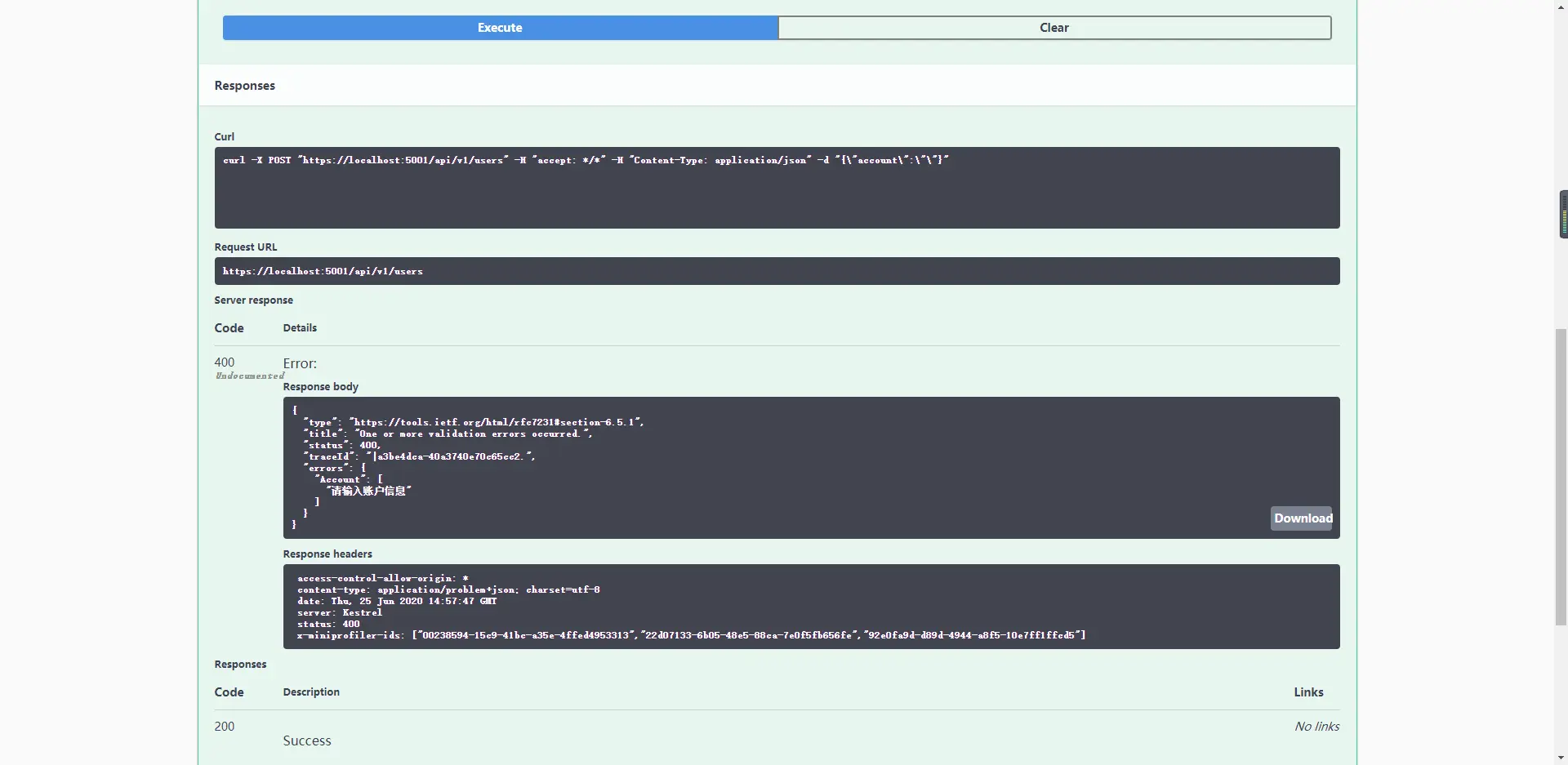Click the Description column header

(x=311, y=692)
